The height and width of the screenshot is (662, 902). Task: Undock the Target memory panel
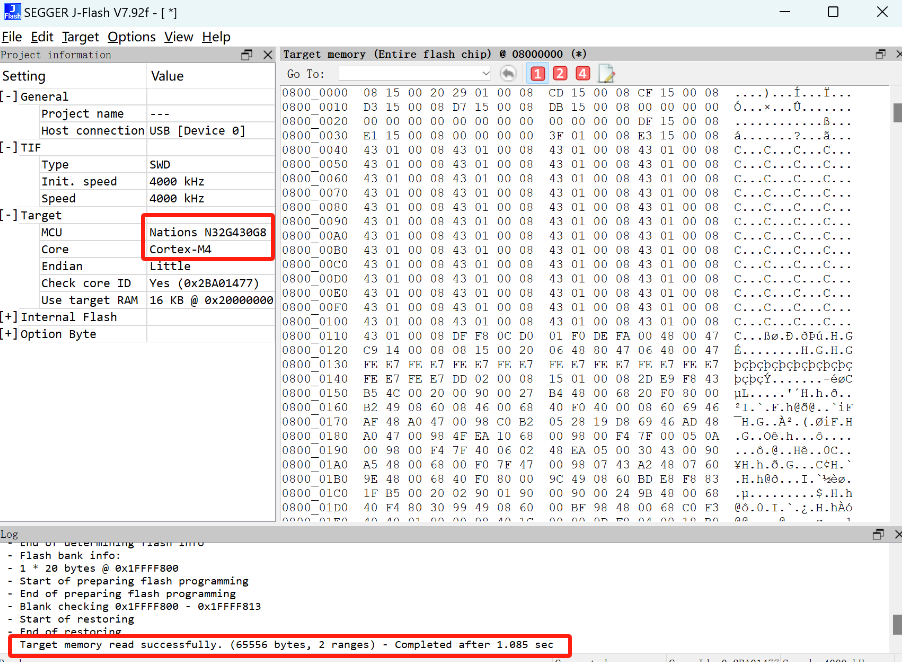click(881, 54)
